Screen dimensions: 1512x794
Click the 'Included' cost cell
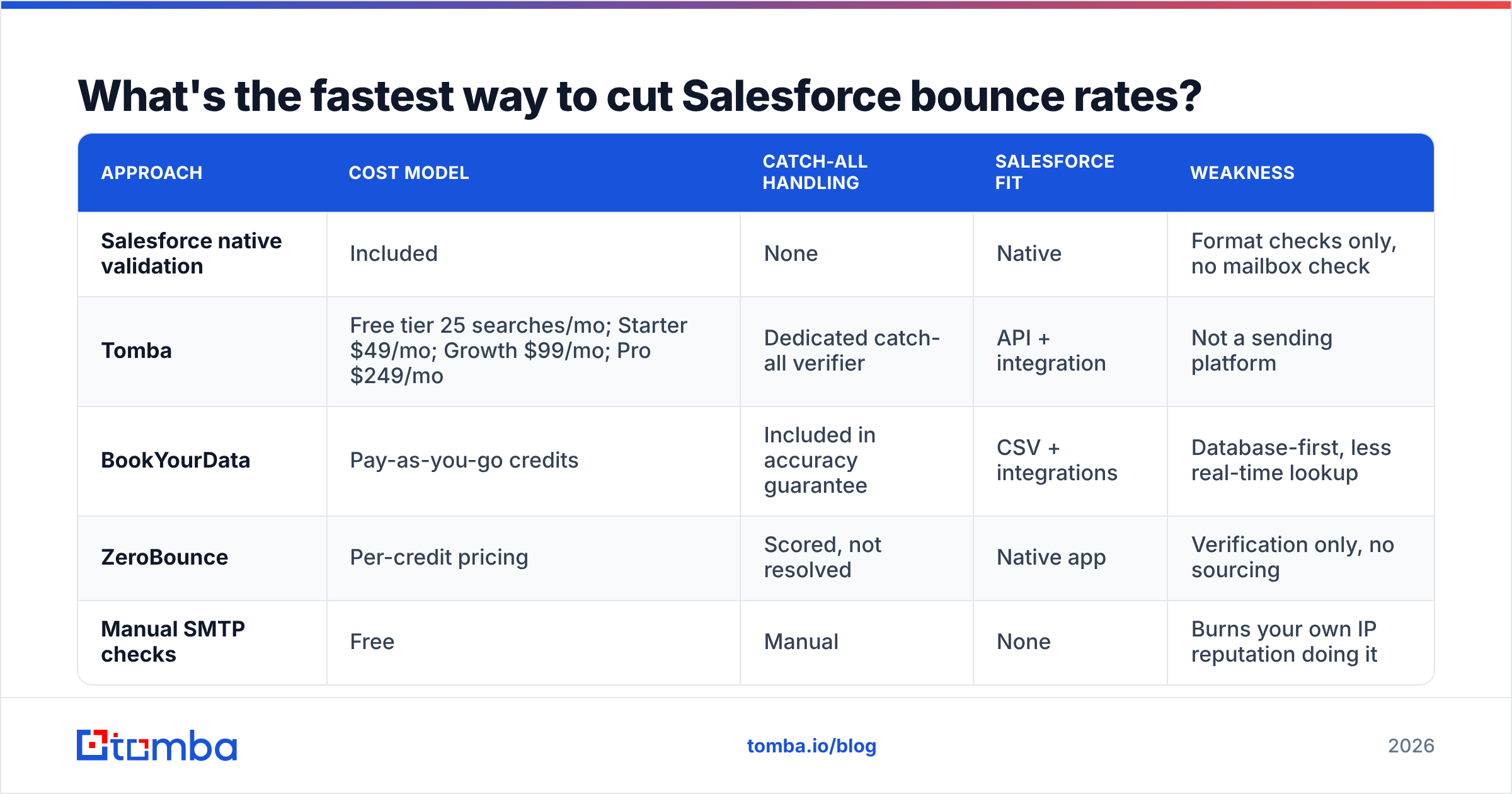coord(394,253)
